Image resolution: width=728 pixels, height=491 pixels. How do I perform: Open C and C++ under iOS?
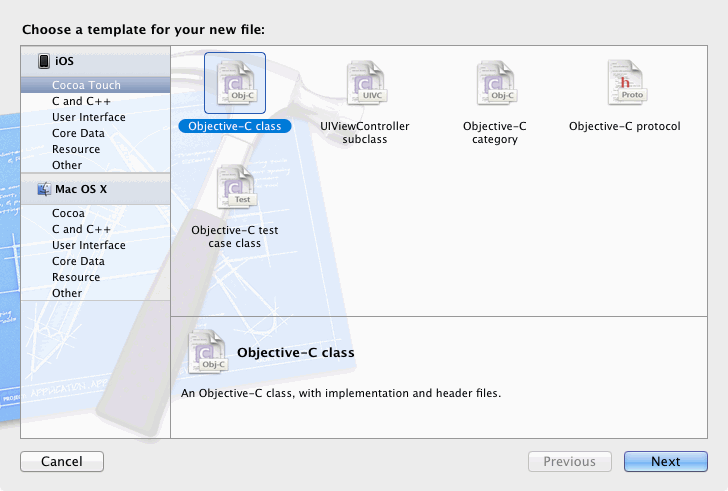[x=82, y=101]
